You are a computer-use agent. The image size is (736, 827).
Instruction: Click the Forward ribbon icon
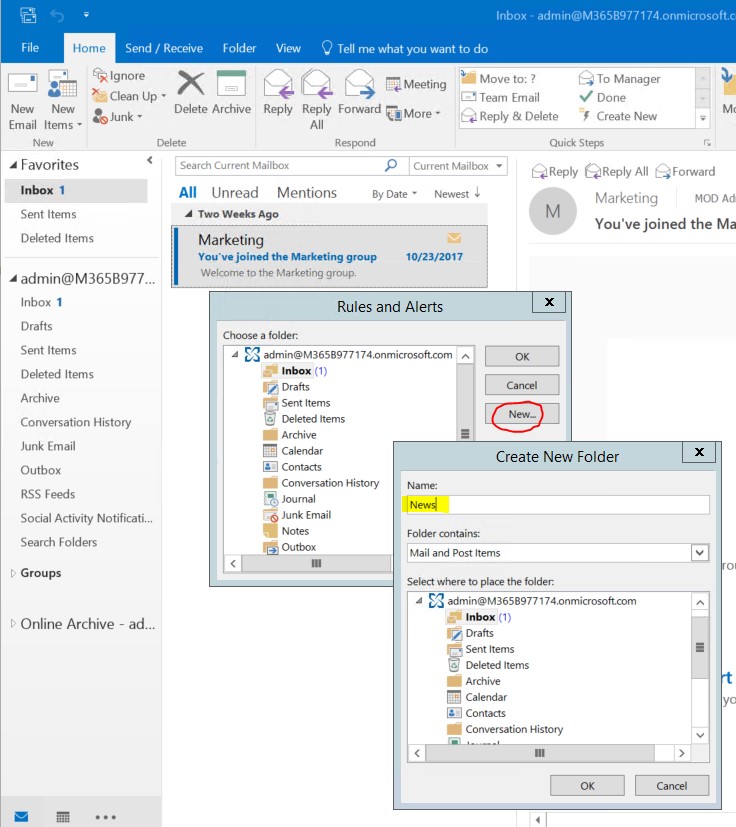pyautogui.click(x=359, y=84)
